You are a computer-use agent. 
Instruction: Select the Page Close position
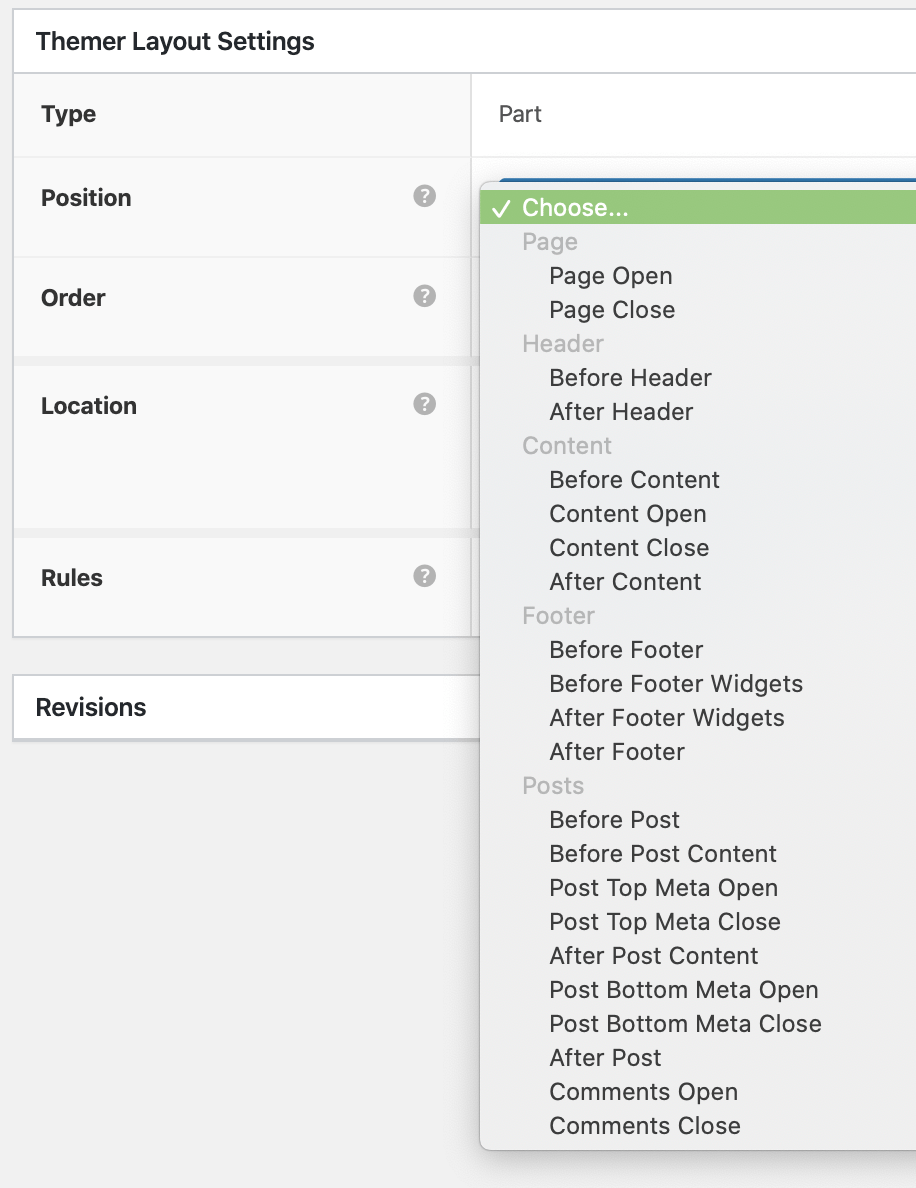[612, 310]
